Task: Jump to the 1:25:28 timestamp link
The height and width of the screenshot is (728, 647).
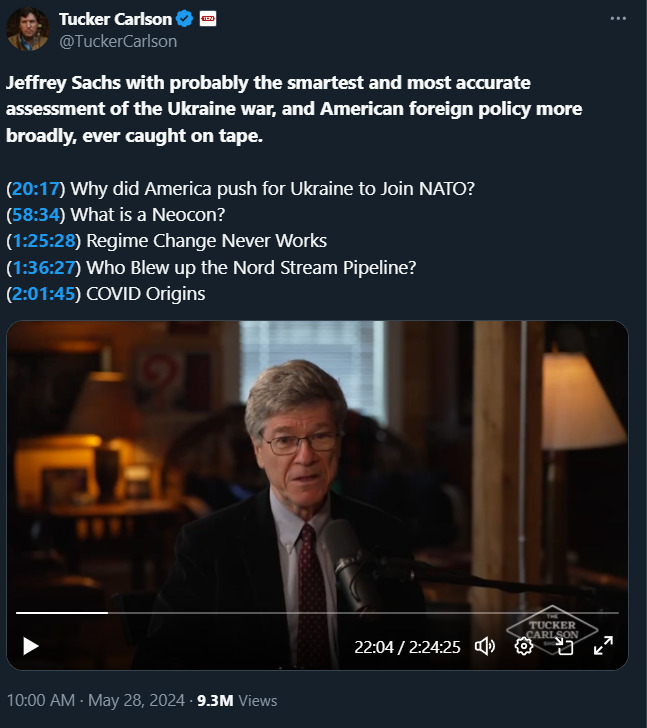Action: [x=43, y=241]
